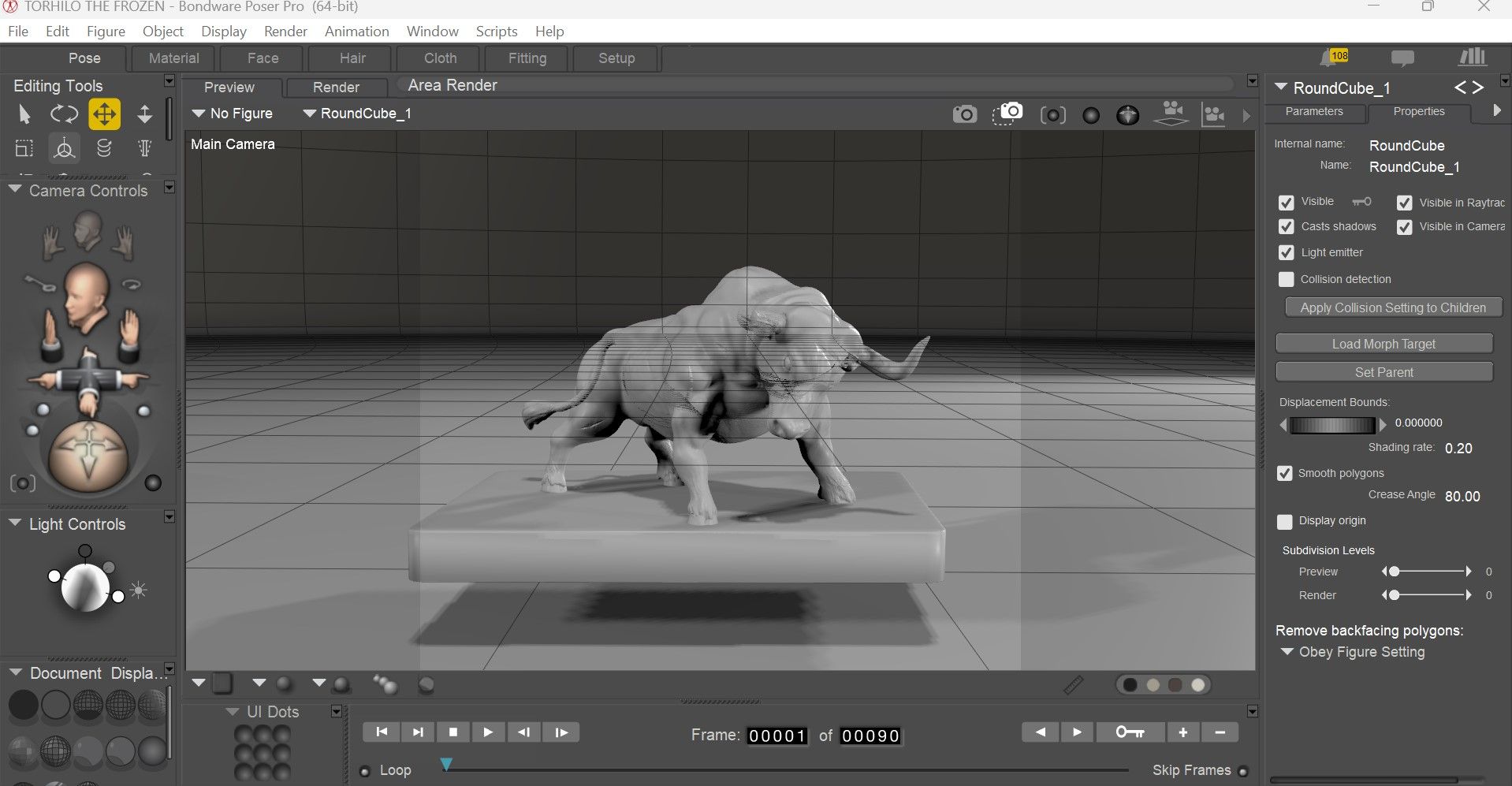Screen dimensions: 1512x786
Task: Click the camera trackball sphere control
Action: [88, 455]
